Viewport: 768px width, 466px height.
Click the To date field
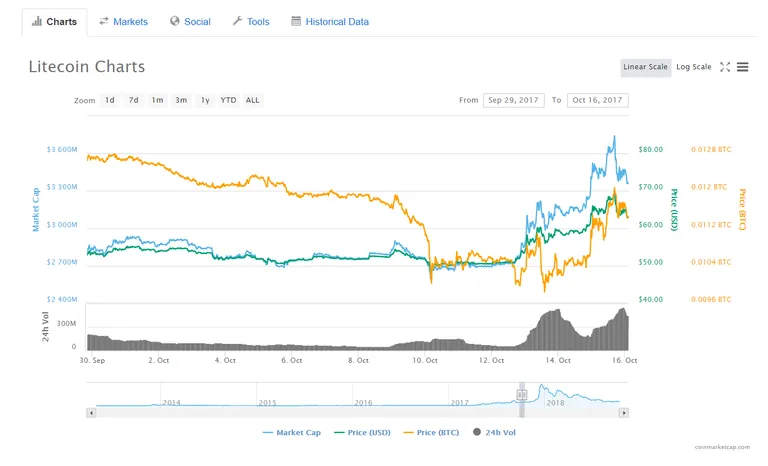pos(598,100)
